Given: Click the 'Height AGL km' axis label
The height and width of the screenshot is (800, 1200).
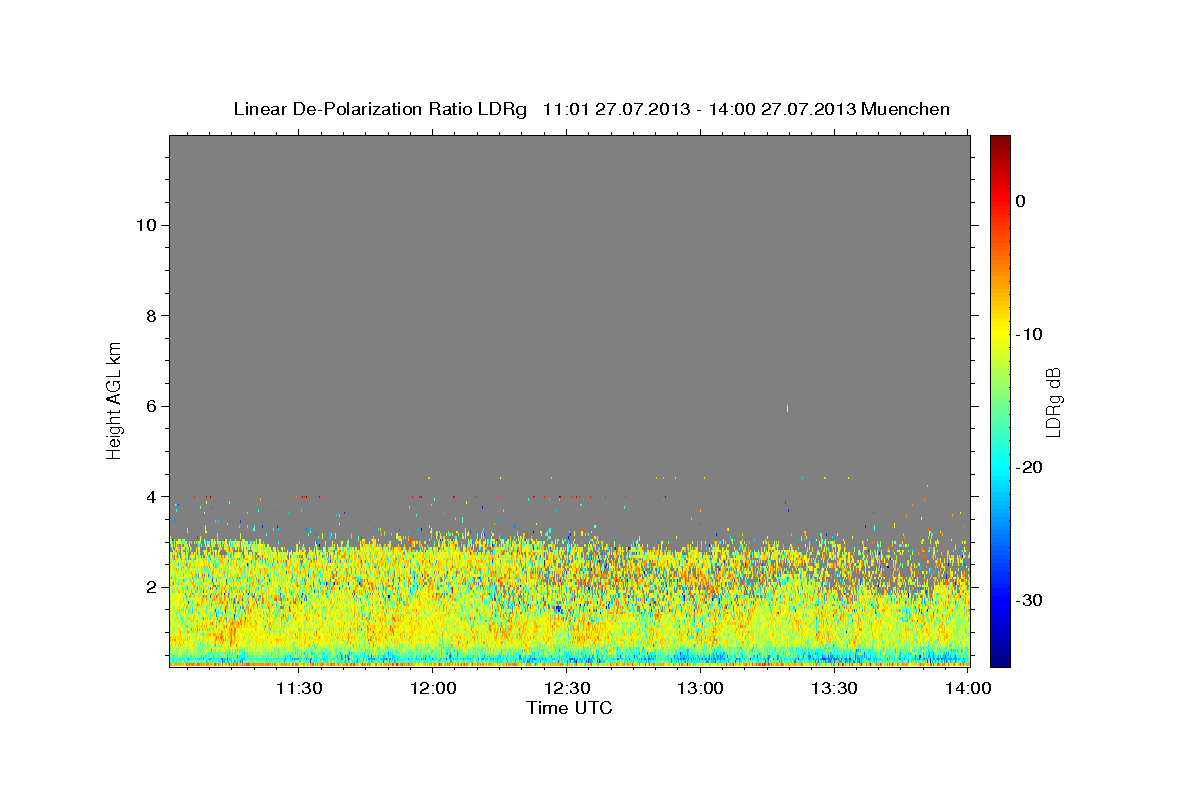Looking at the screenshot, I should (x=115, y=399).
